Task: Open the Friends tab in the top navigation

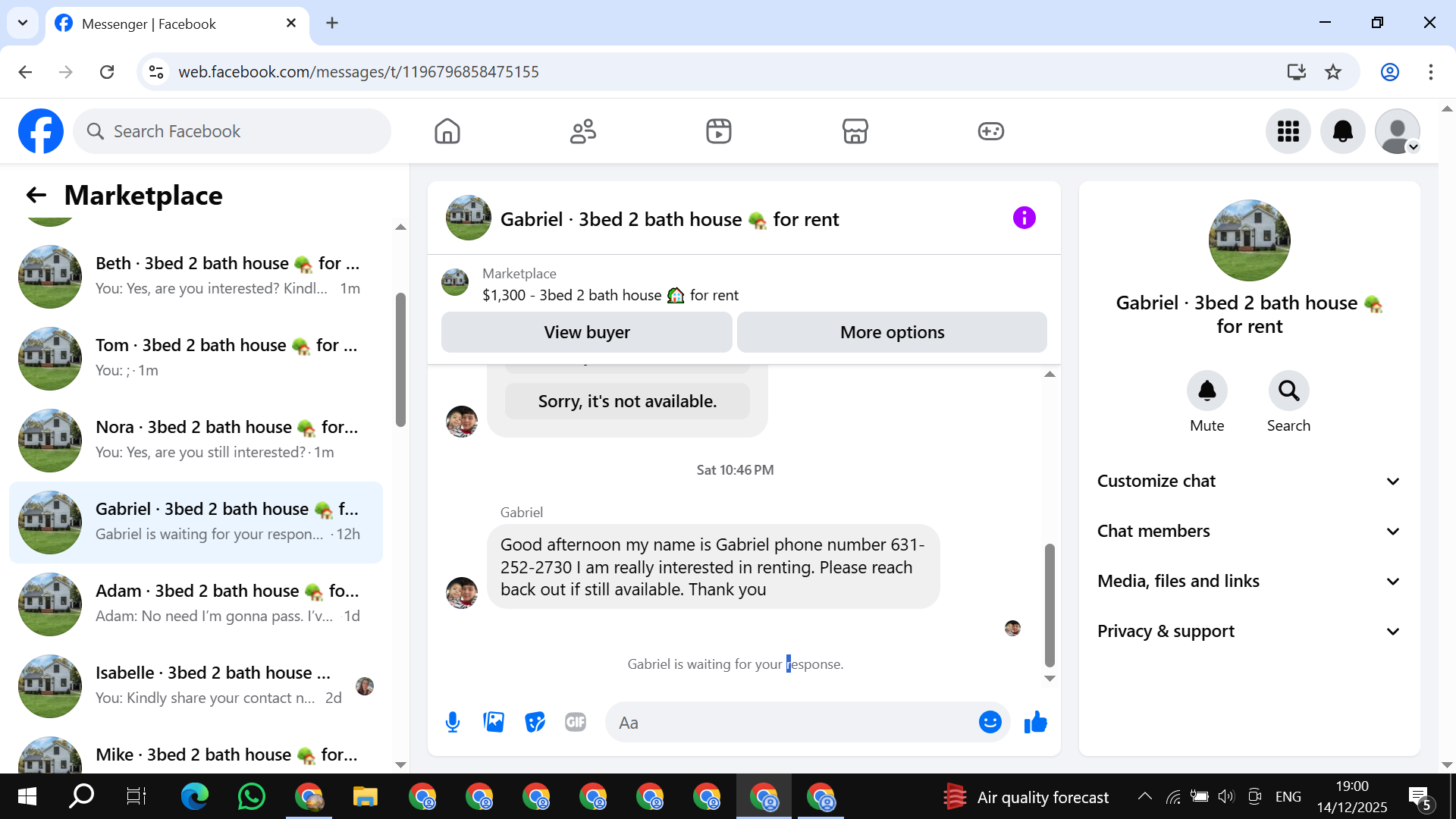Action: pos(582,131)
